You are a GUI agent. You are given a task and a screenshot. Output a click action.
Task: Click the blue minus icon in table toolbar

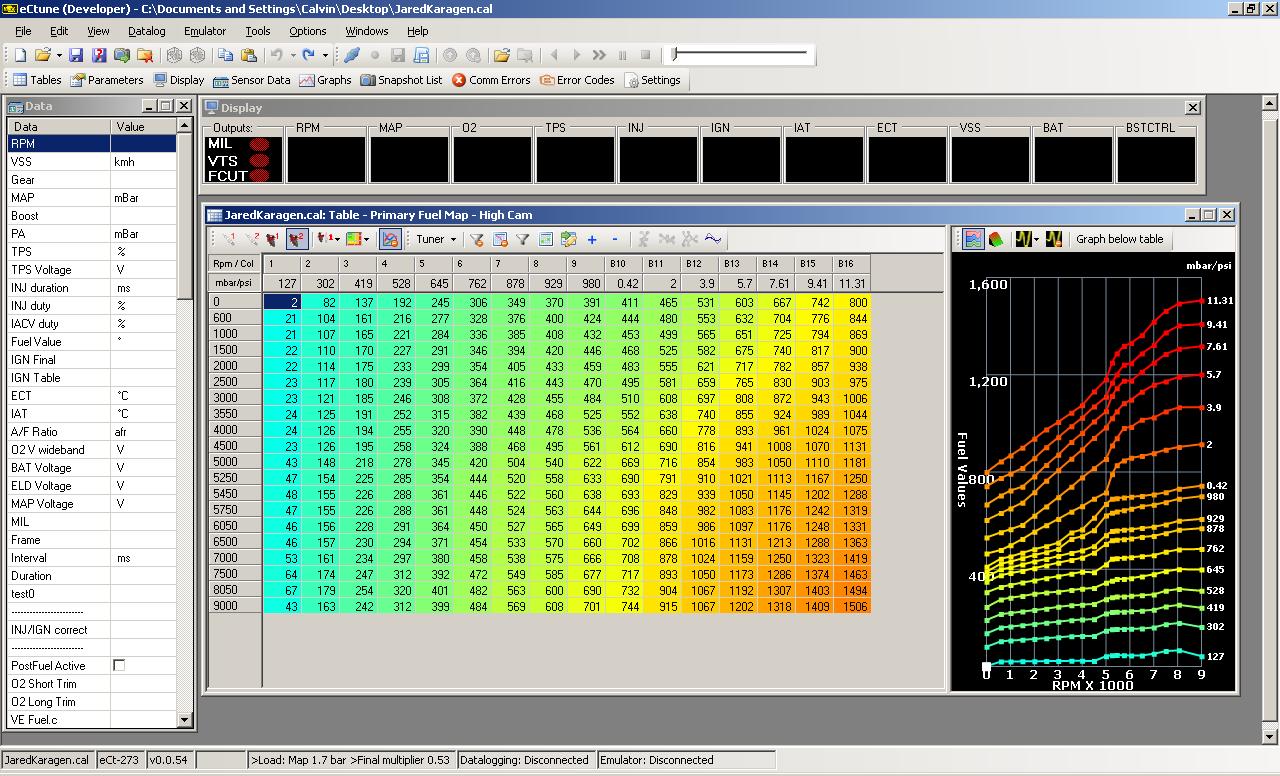coord(614,239)
